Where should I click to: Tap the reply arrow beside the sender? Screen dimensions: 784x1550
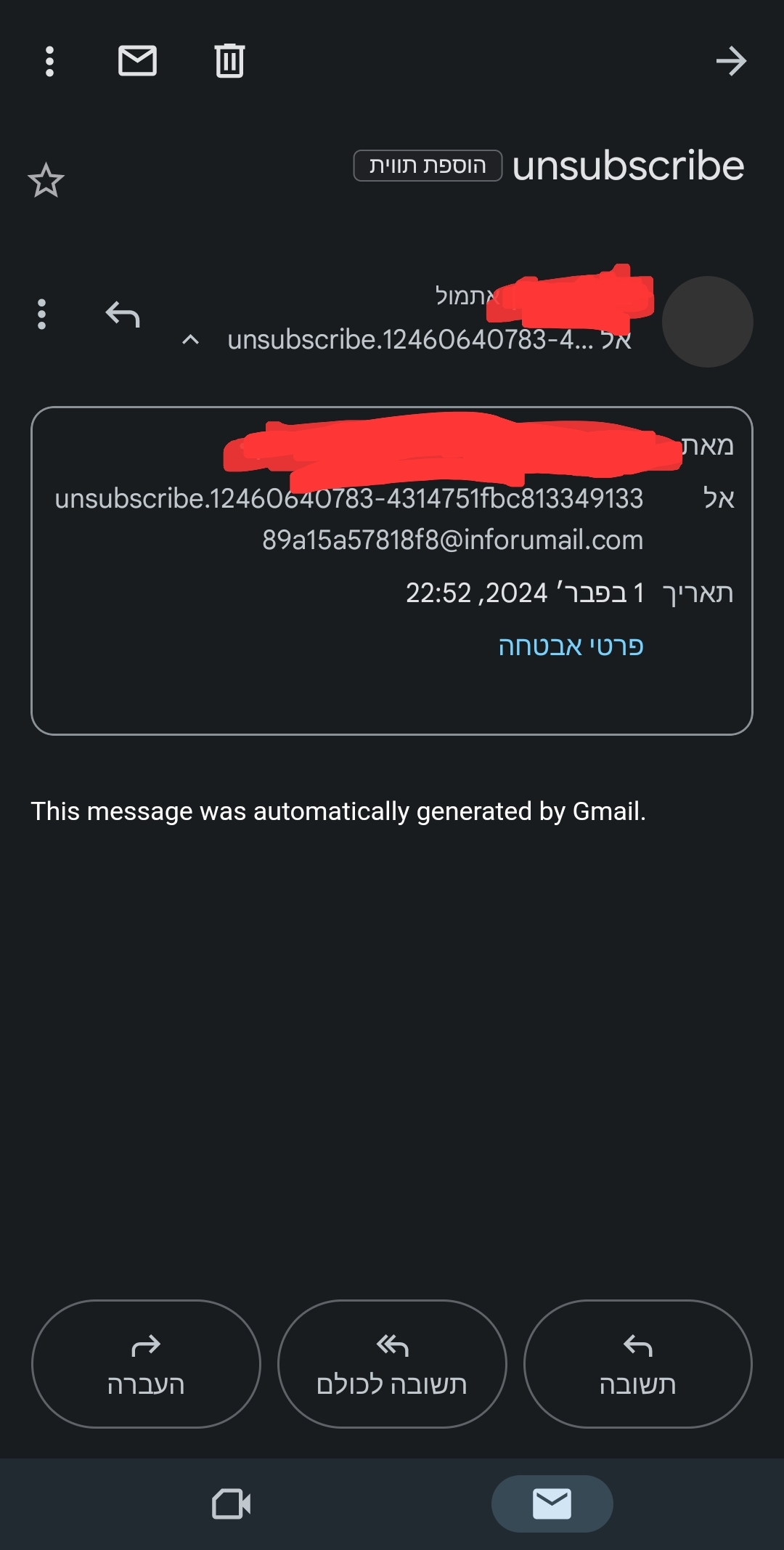[122, 315]
